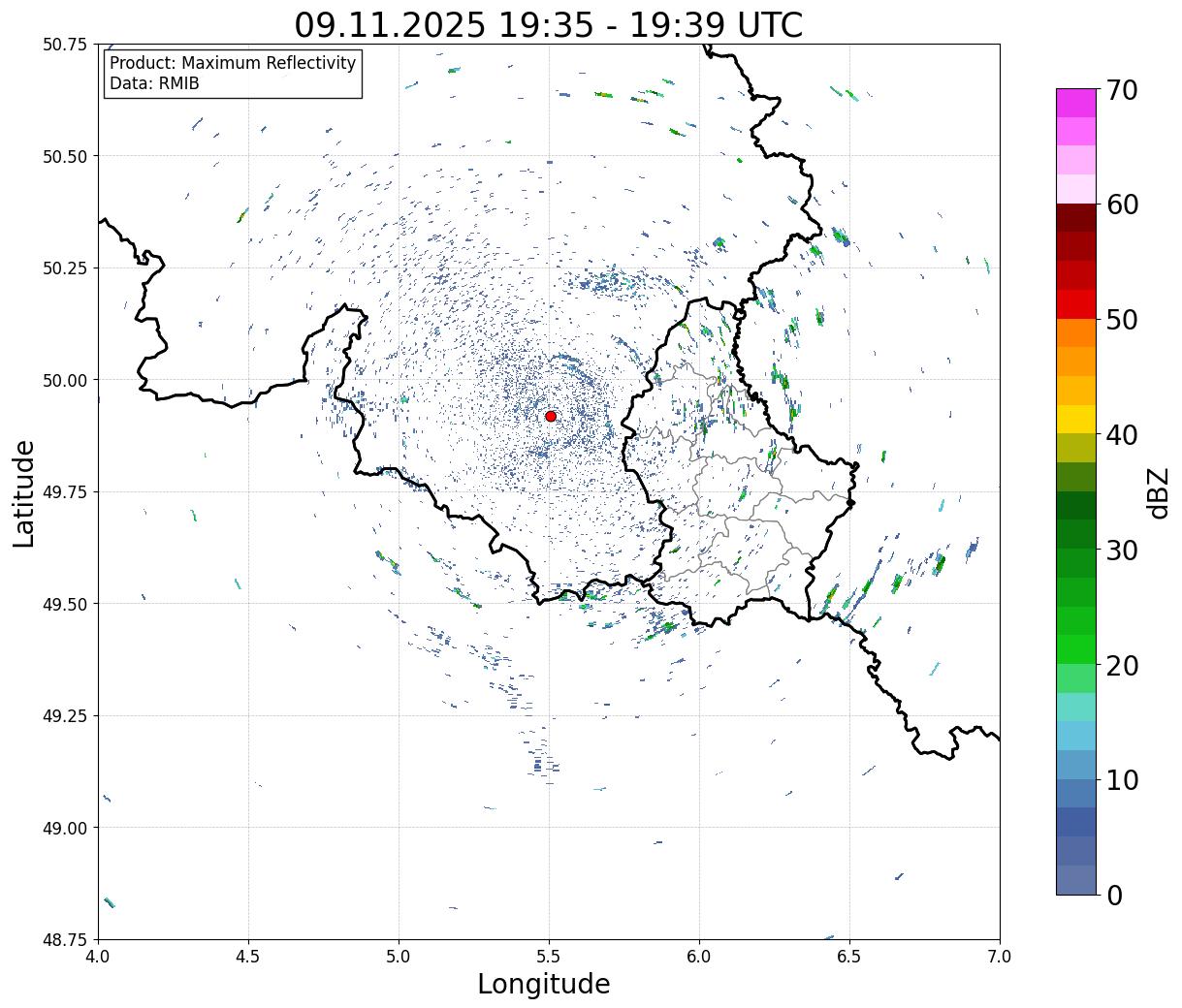Click latitude tick label '50.00'

tap(64, 380)
